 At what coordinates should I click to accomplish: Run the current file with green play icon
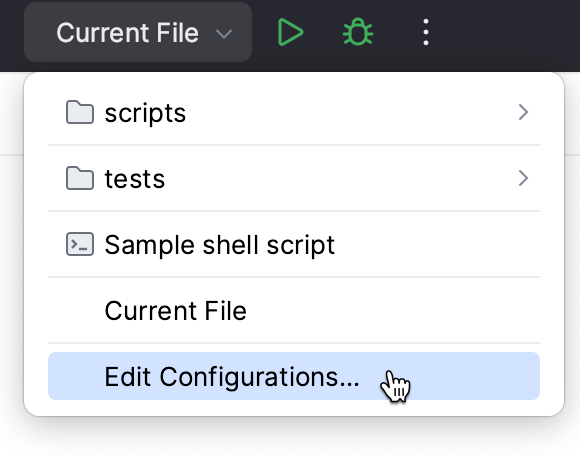click(x=290, y=32)
